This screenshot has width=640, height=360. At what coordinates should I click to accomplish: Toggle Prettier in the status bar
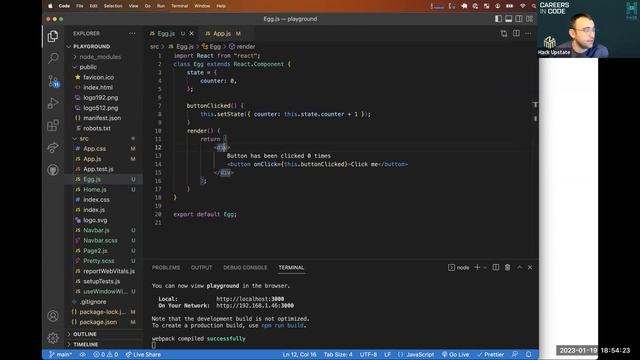point(491,354)
